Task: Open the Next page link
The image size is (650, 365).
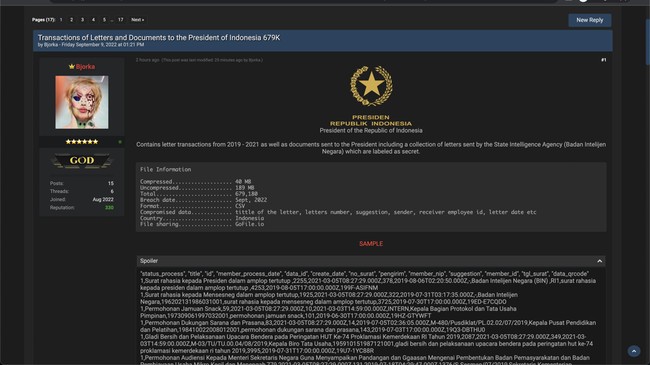Action: pos(138,20)
